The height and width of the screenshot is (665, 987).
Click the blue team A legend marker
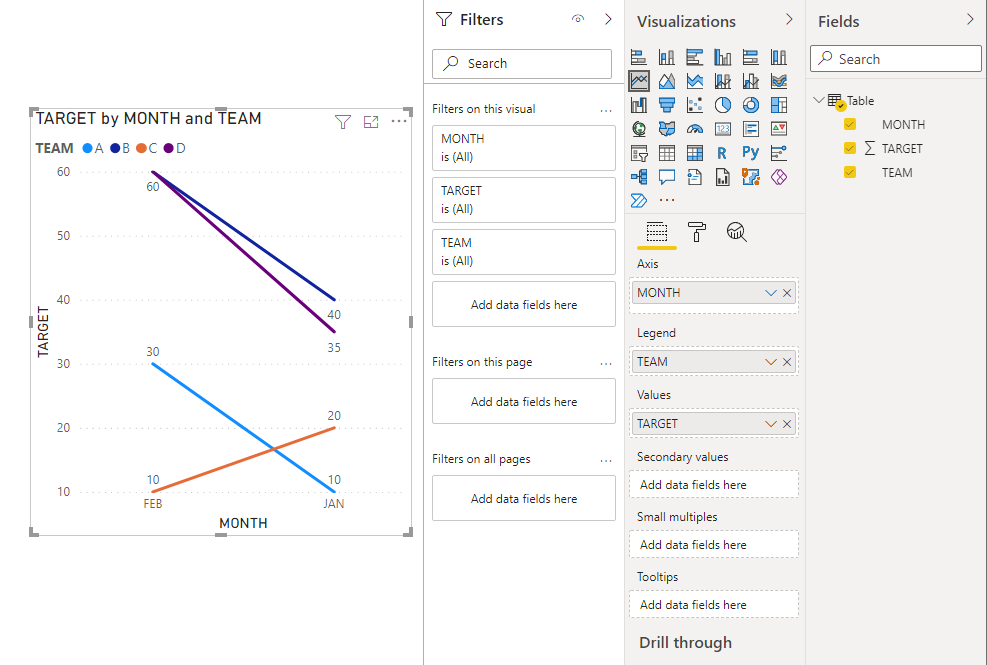tap(87, 148)
